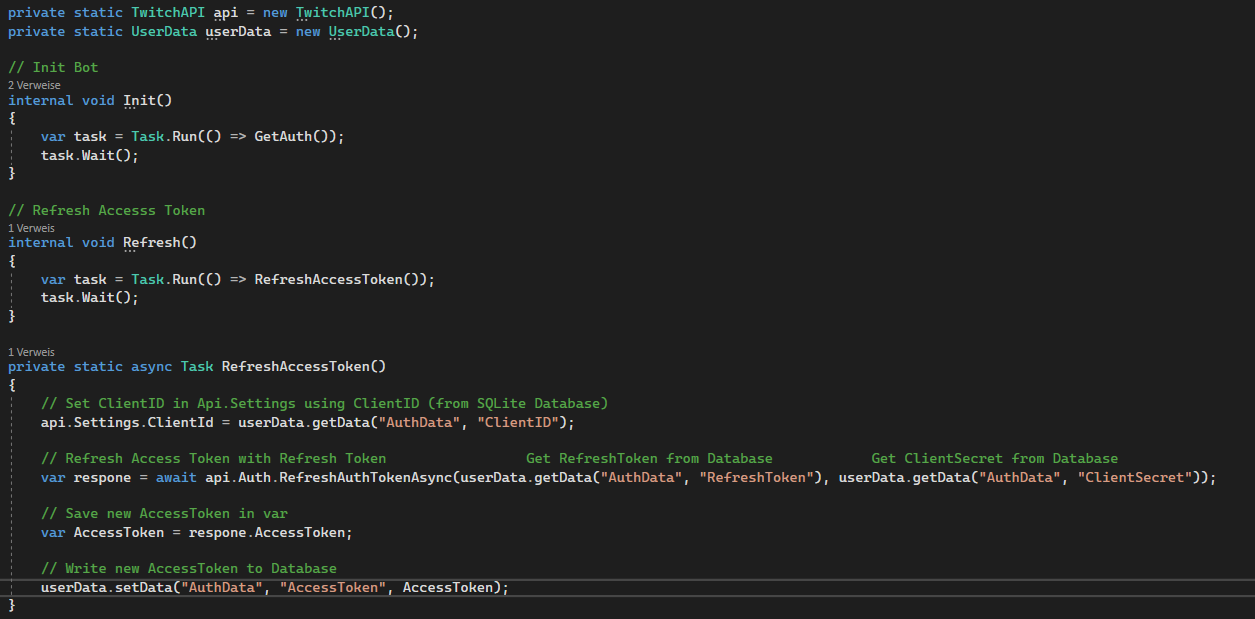
Task: Place cursor in the Init method name
Action: [x=139, y=100]
